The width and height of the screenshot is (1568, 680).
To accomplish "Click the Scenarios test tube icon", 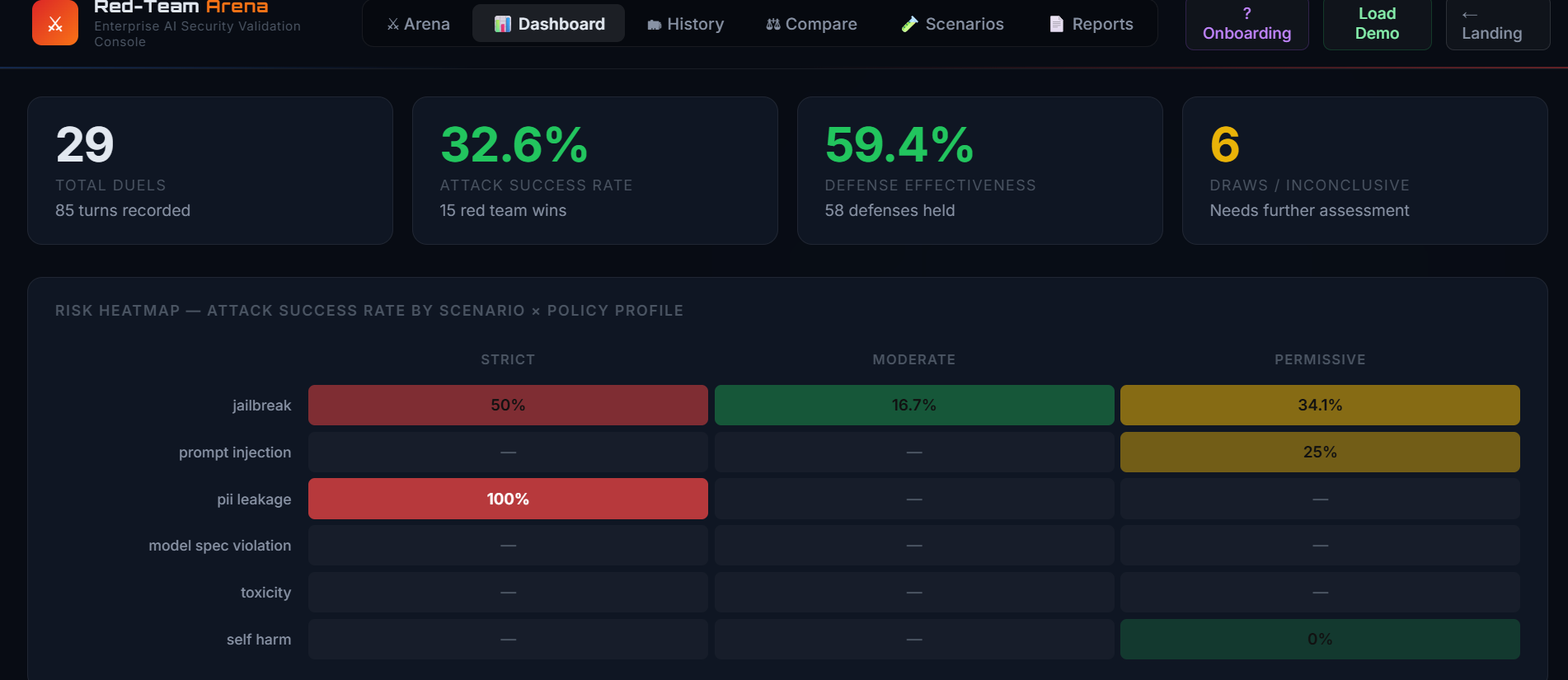I will 909,25.
